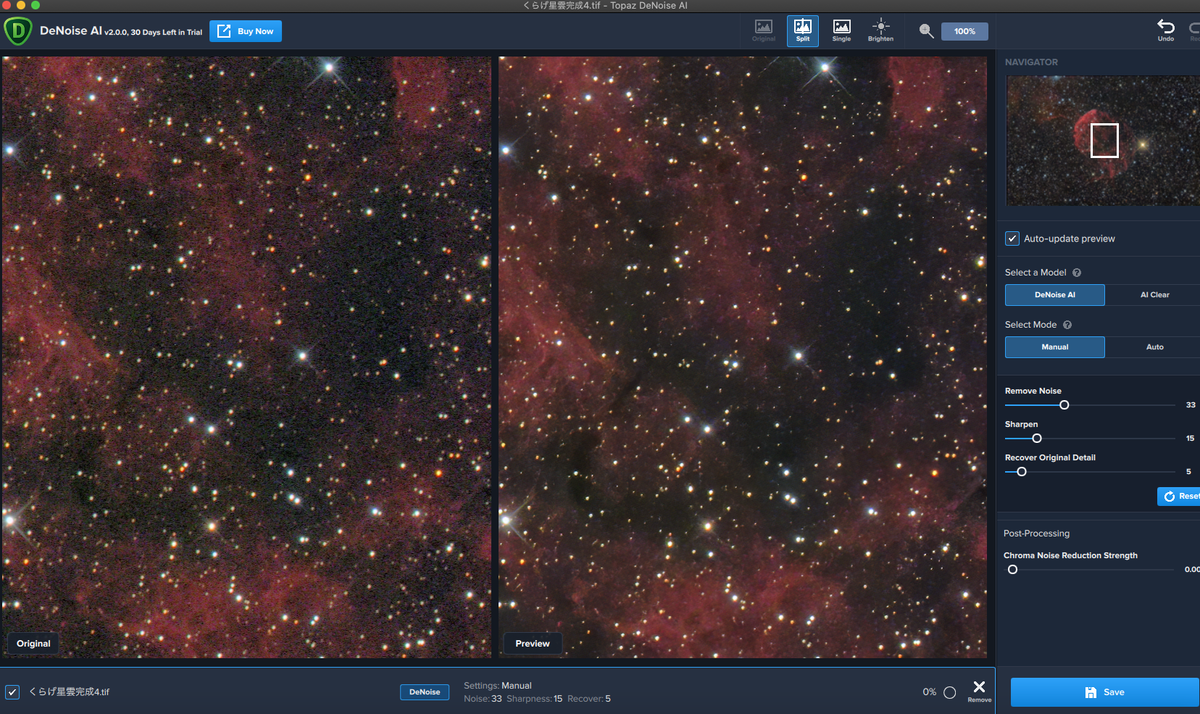The width and height of the screenshot is (1200, 714).
Task: Click the DeNoise badge in file row
Action: point(425,692)
